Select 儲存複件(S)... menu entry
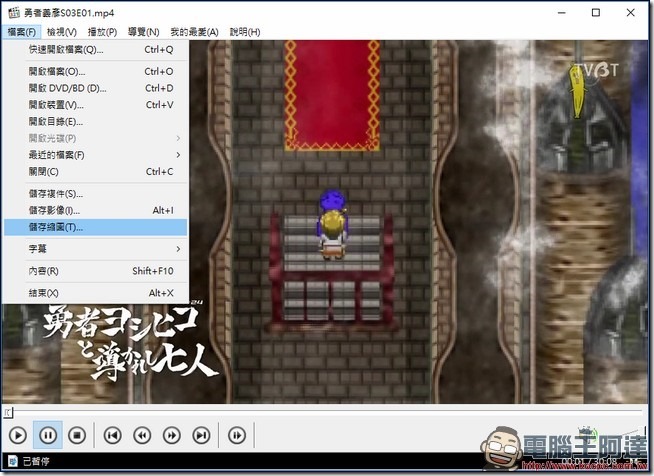 [96, 194]
